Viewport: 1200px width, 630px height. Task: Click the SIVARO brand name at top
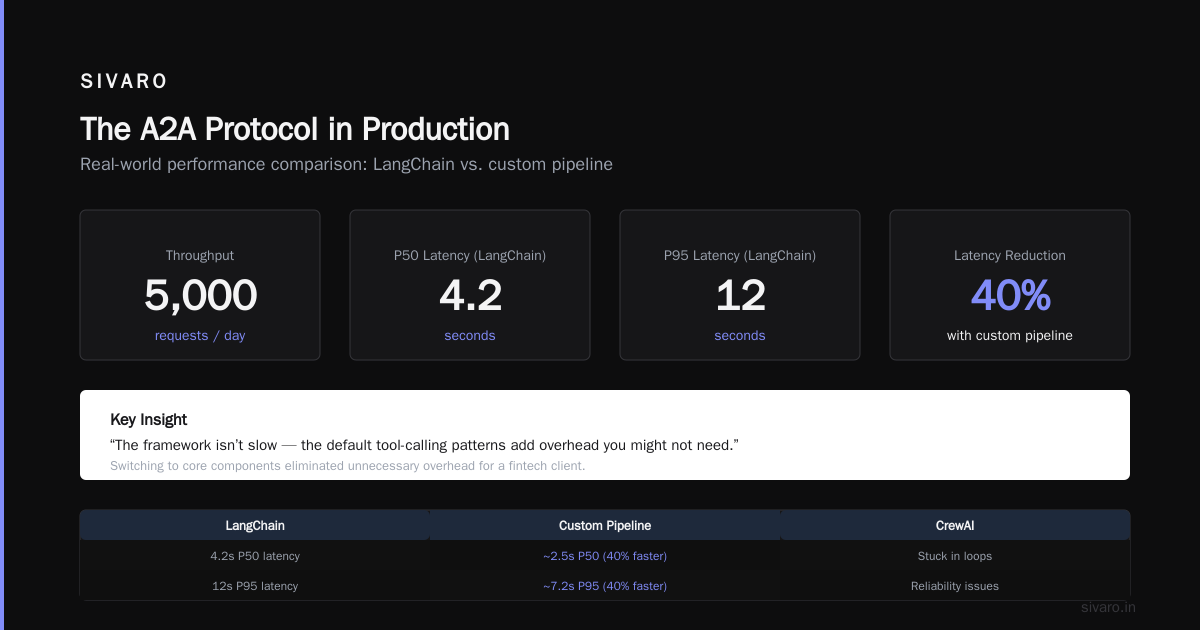point(124,82)
